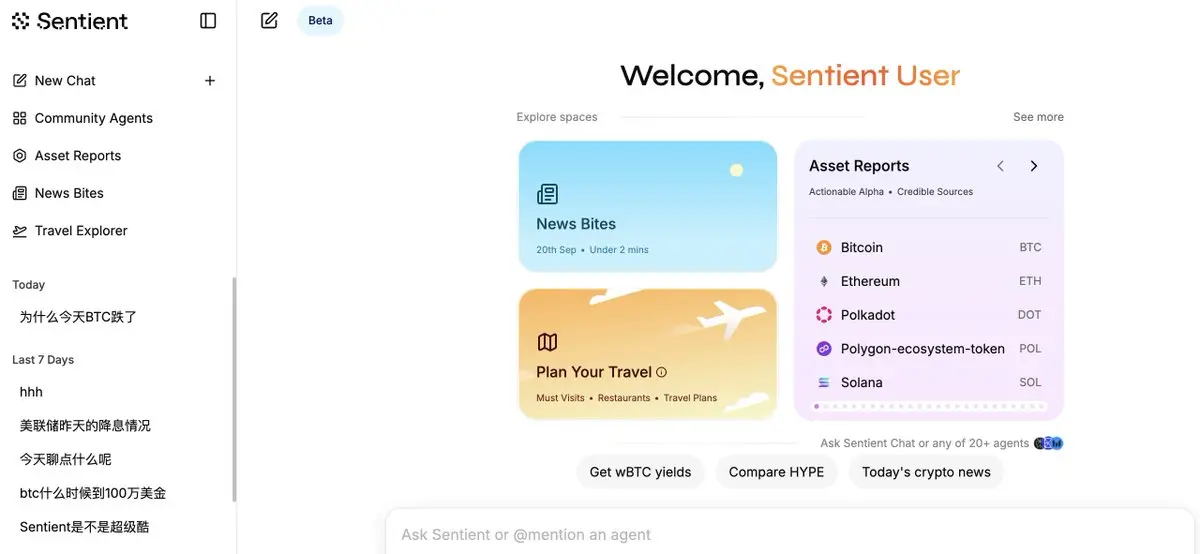Image resolution: width=1200 pixels, height=554 pixels.
Task: Click the info icon next to Plan Your Travel
Action: 661,372
